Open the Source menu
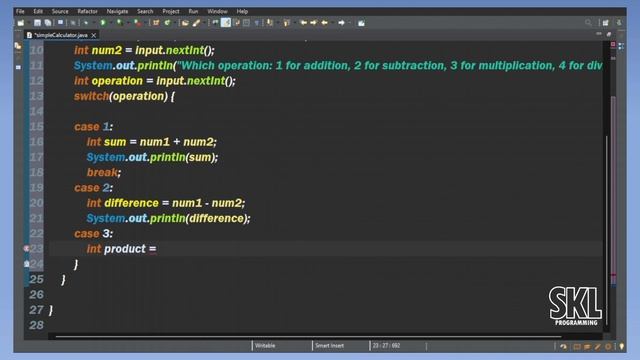Viewport: 640px width, 360px height. [60, 11]
